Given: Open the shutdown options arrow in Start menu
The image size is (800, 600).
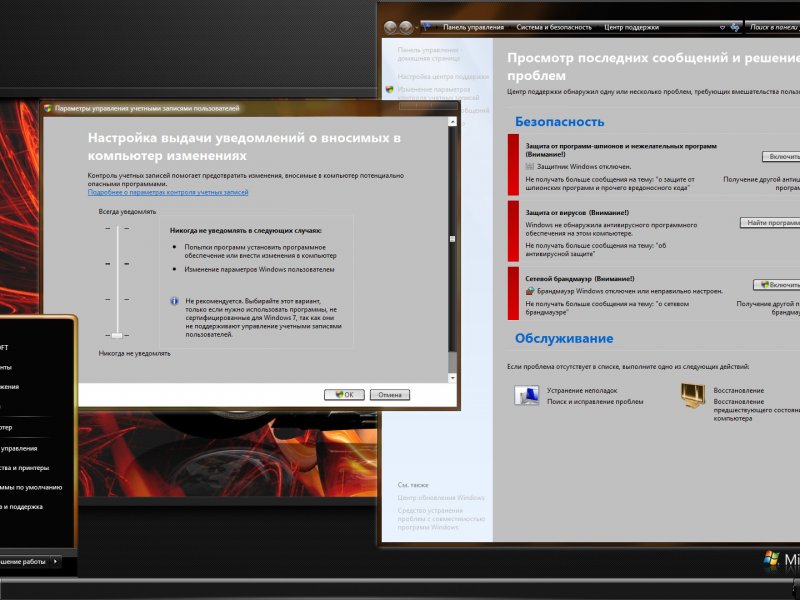Looking at the screenshot, I should tap(56, 561).
